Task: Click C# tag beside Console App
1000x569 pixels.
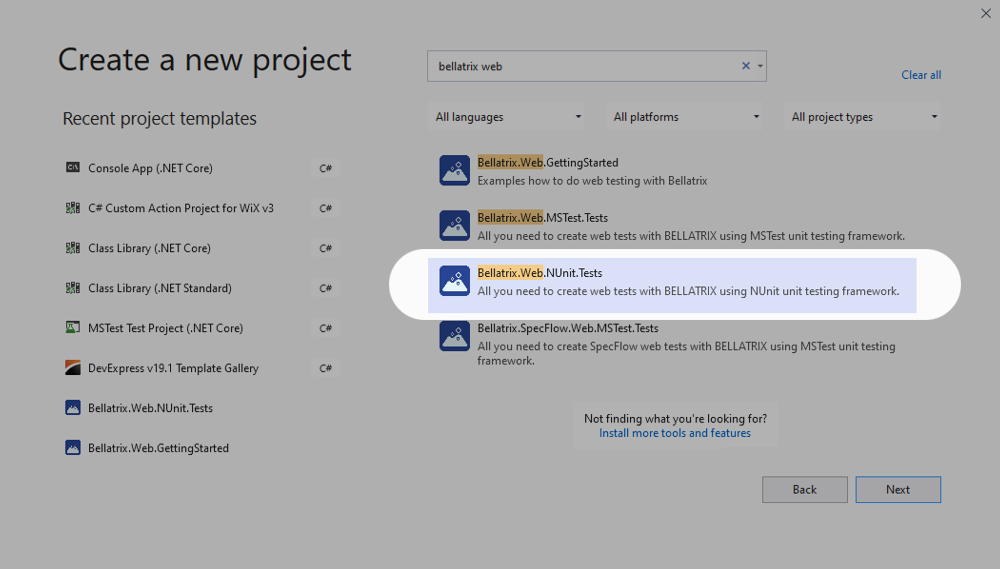Action: click(x=325, y=168)
